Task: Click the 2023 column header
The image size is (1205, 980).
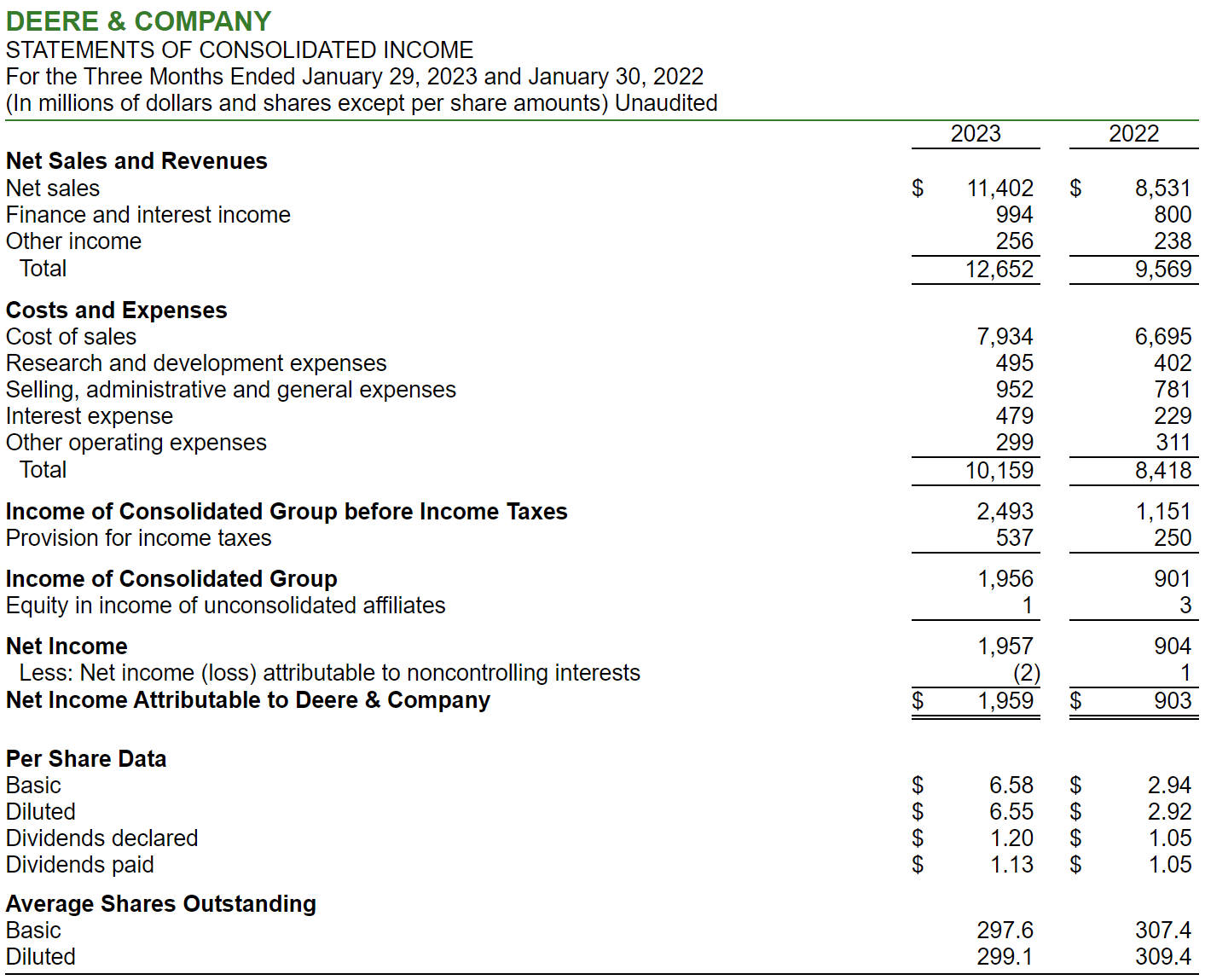Action: coord(976,134)
